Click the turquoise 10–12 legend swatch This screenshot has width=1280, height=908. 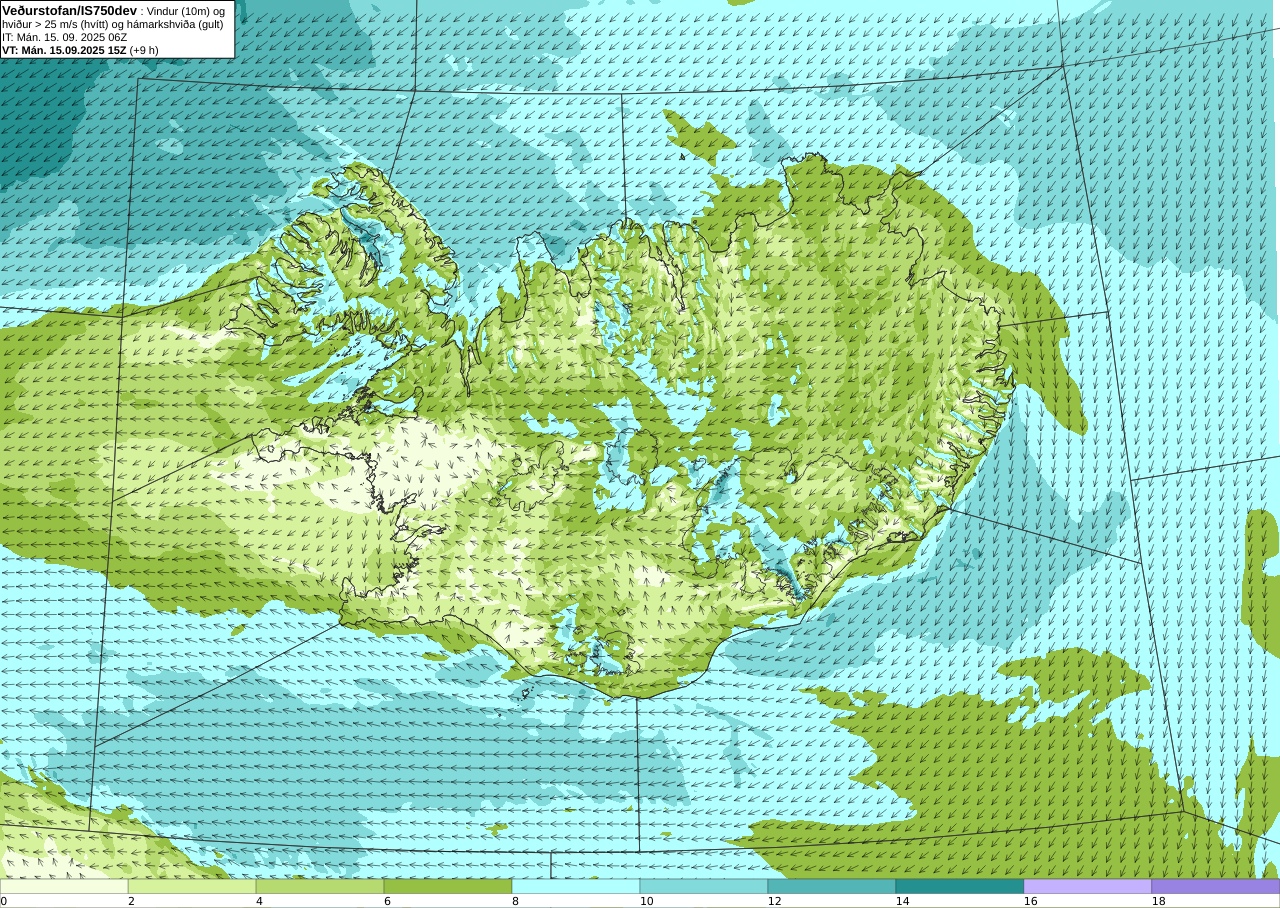[x=704, y=886]
